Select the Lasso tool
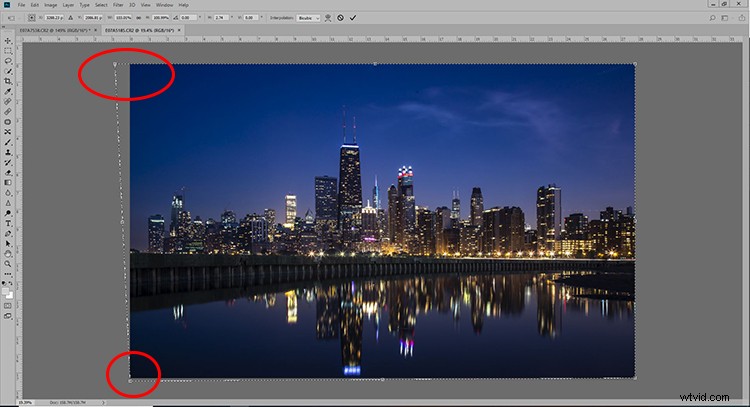 click(x=8, y=61)
